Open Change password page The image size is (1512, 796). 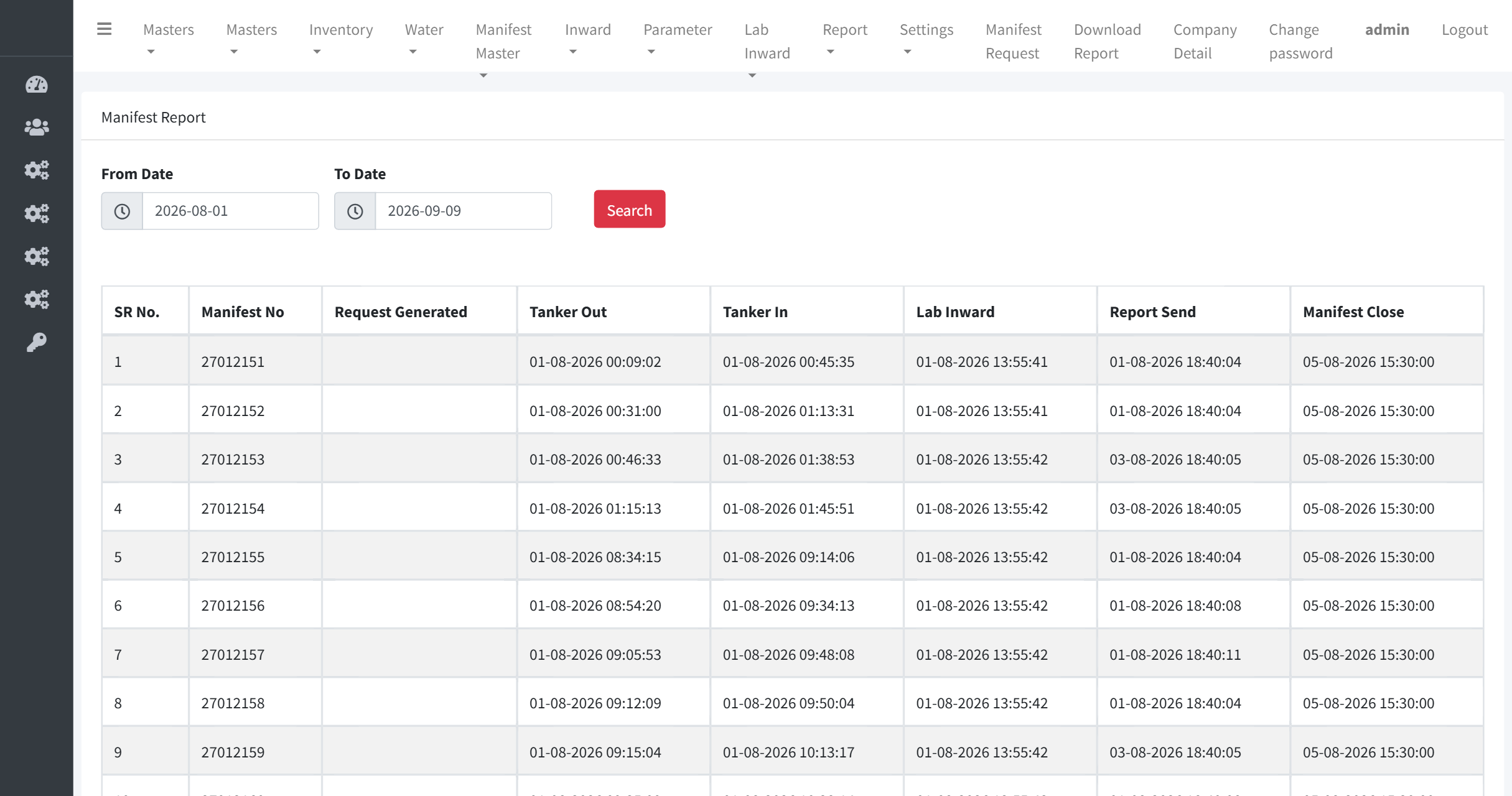pos(1301,41)
